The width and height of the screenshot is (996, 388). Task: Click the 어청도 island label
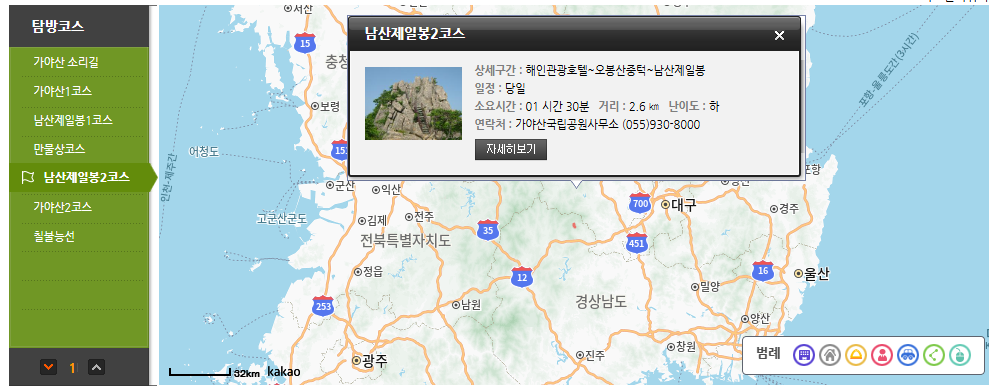pos(204,151)
